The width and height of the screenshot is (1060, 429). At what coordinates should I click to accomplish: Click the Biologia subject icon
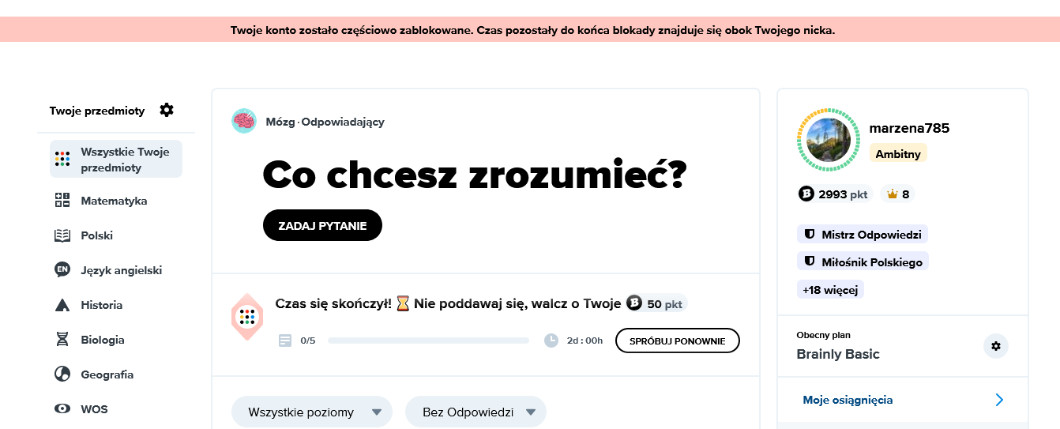[x=62, y=340]
